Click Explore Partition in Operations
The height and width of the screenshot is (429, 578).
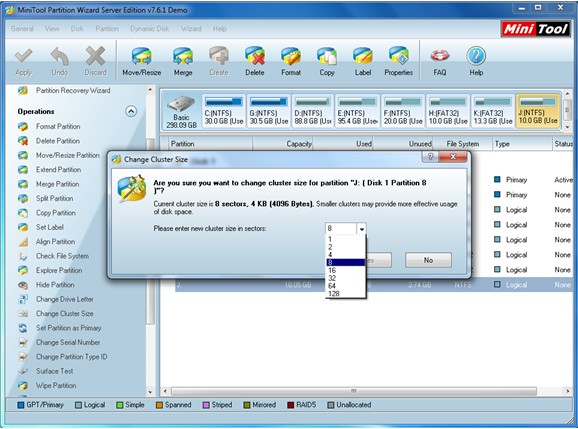pyautogui.click(x=59, y=270)
